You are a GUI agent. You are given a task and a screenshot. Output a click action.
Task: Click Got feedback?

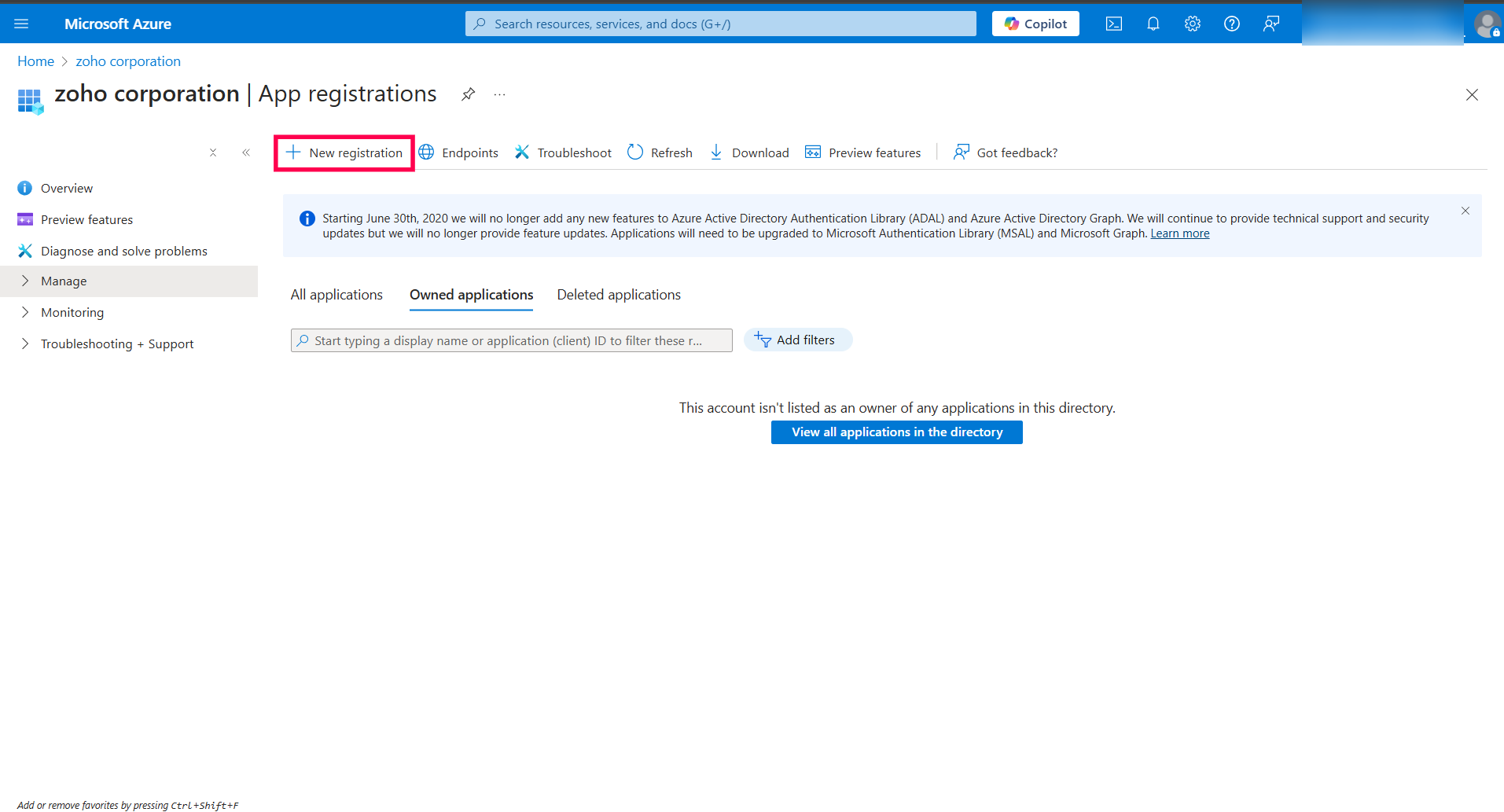[1006, 152]
